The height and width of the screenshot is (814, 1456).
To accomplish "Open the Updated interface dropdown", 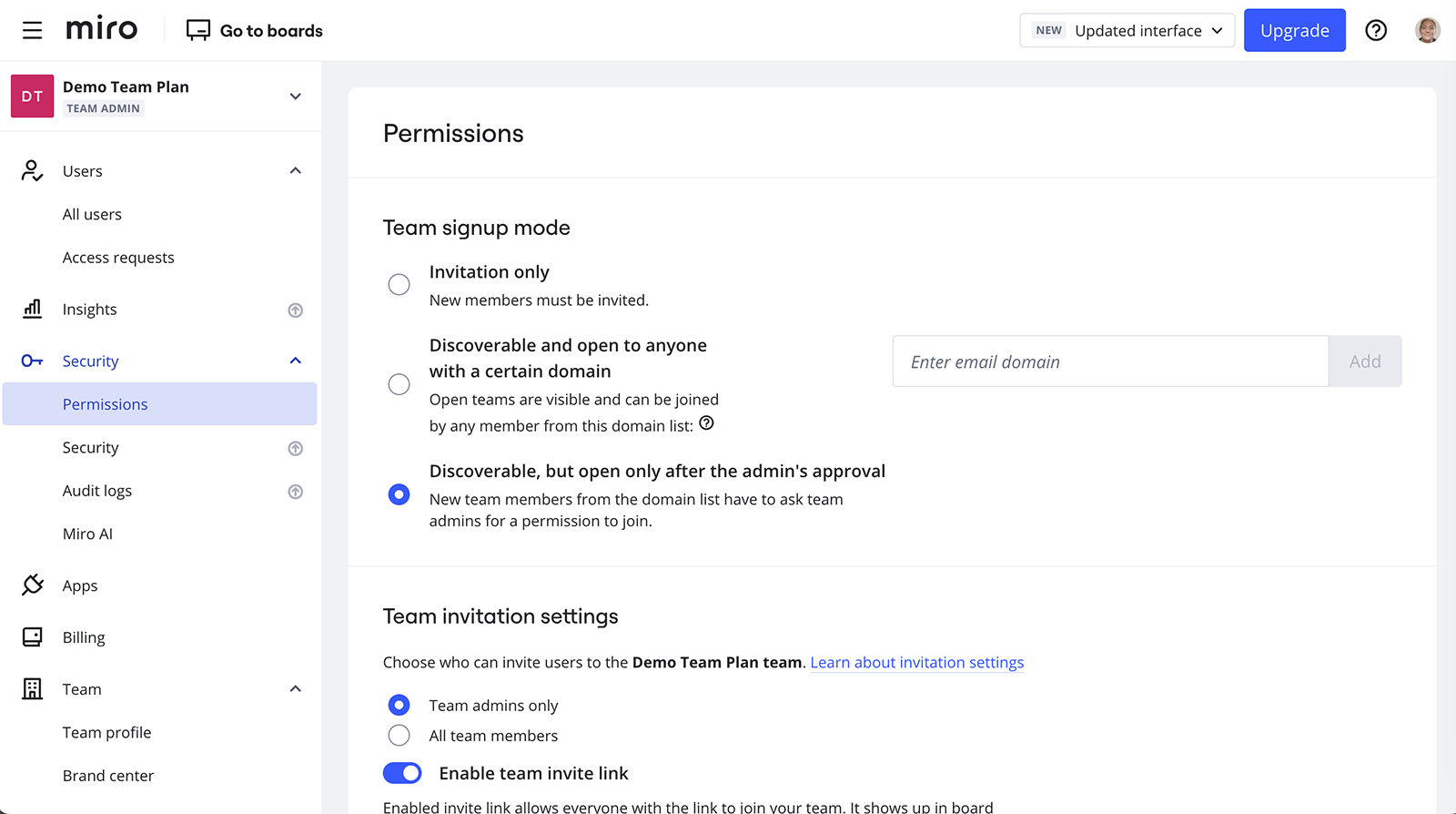I will (1127, 31).
